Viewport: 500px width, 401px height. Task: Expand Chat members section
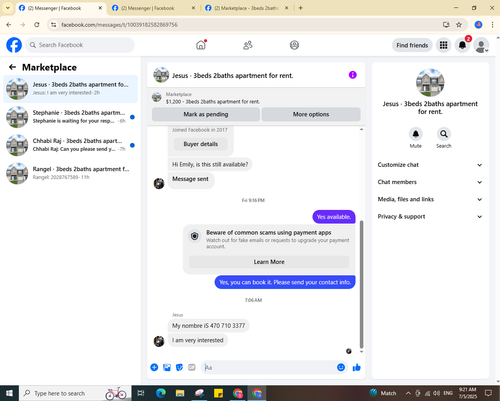430,182
